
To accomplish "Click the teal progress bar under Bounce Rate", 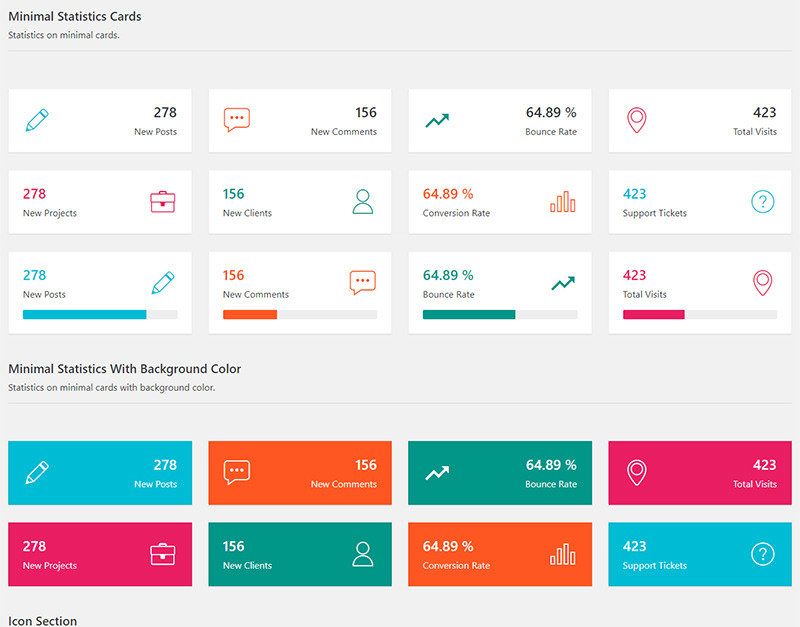I will tap(469, 314).
